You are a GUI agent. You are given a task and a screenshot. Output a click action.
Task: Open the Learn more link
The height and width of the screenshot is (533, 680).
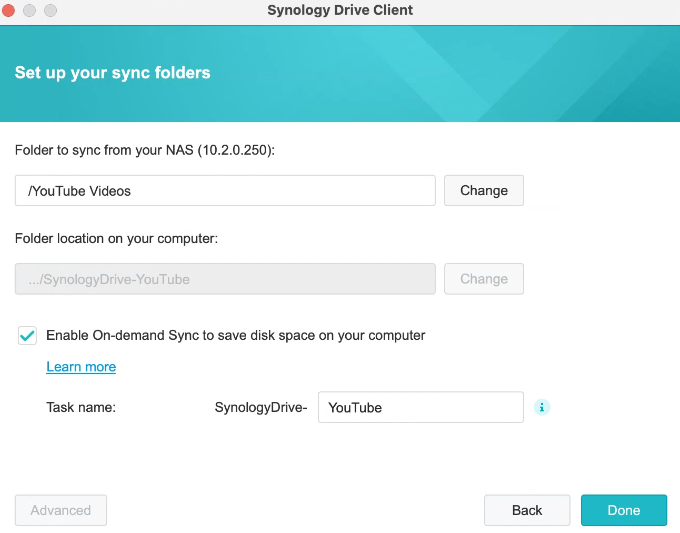coord(81,367)
